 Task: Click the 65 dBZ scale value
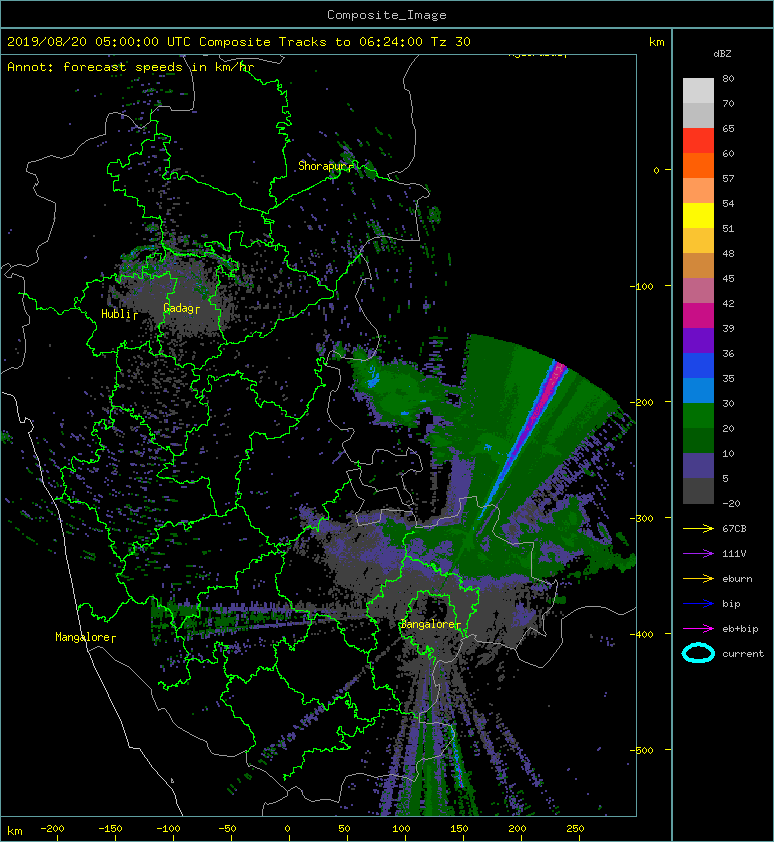728,128
